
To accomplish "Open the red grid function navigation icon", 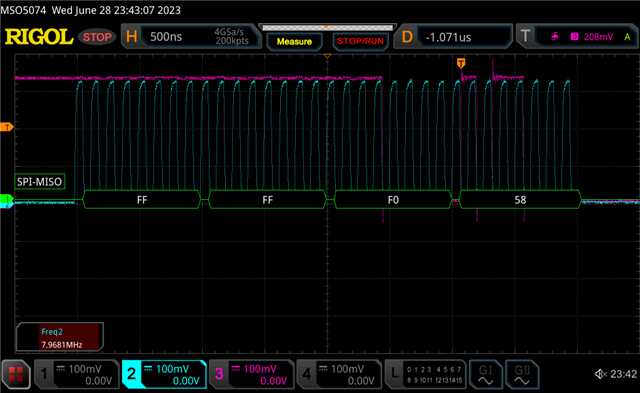I will pos(16,374).
